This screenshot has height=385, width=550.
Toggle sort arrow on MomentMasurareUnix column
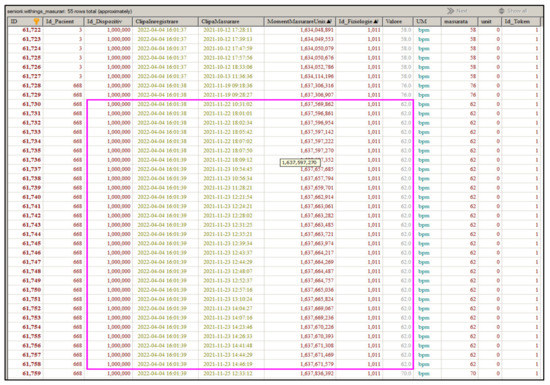tap(329, 21)
